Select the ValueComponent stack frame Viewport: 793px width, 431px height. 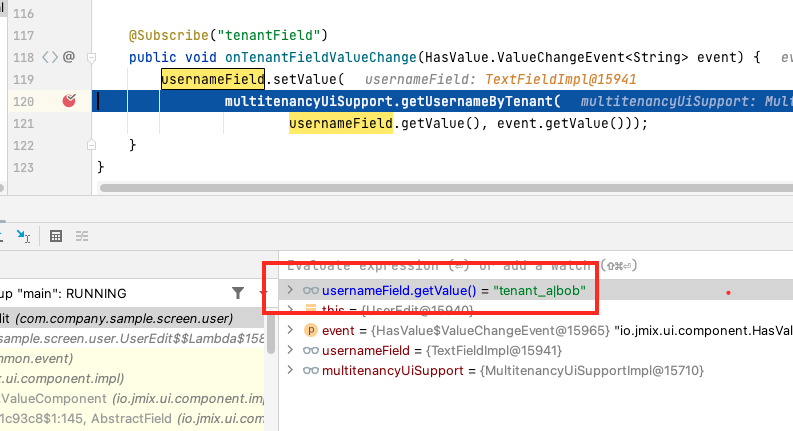click(131, 399)
